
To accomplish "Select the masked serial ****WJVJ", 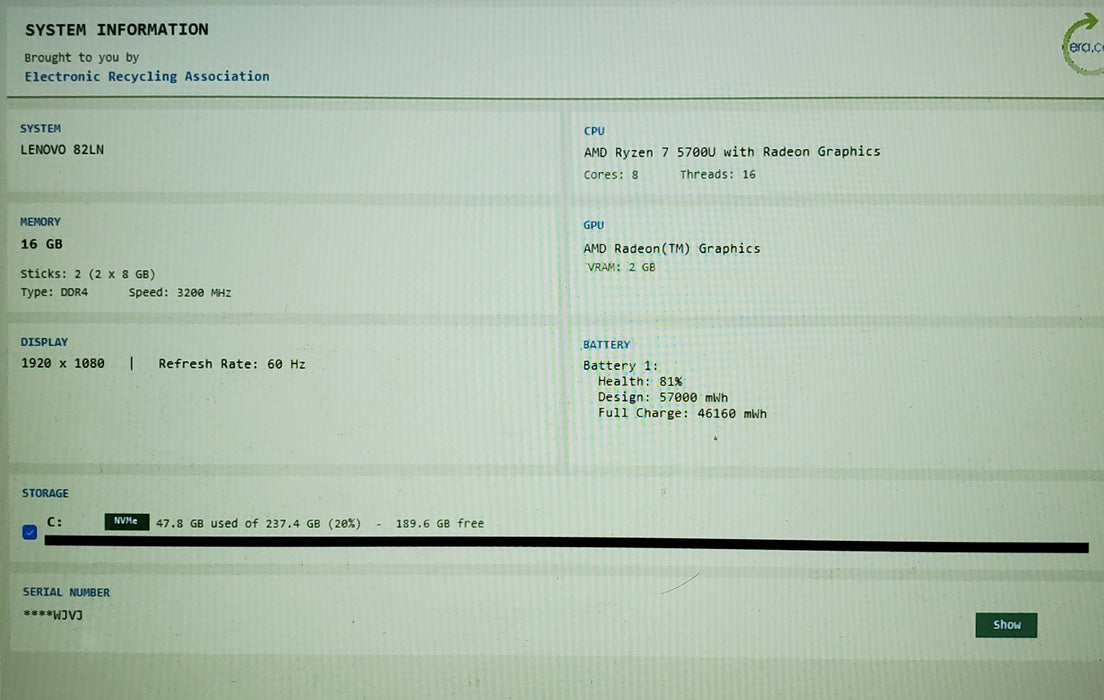I will click(x=53, y=615).
